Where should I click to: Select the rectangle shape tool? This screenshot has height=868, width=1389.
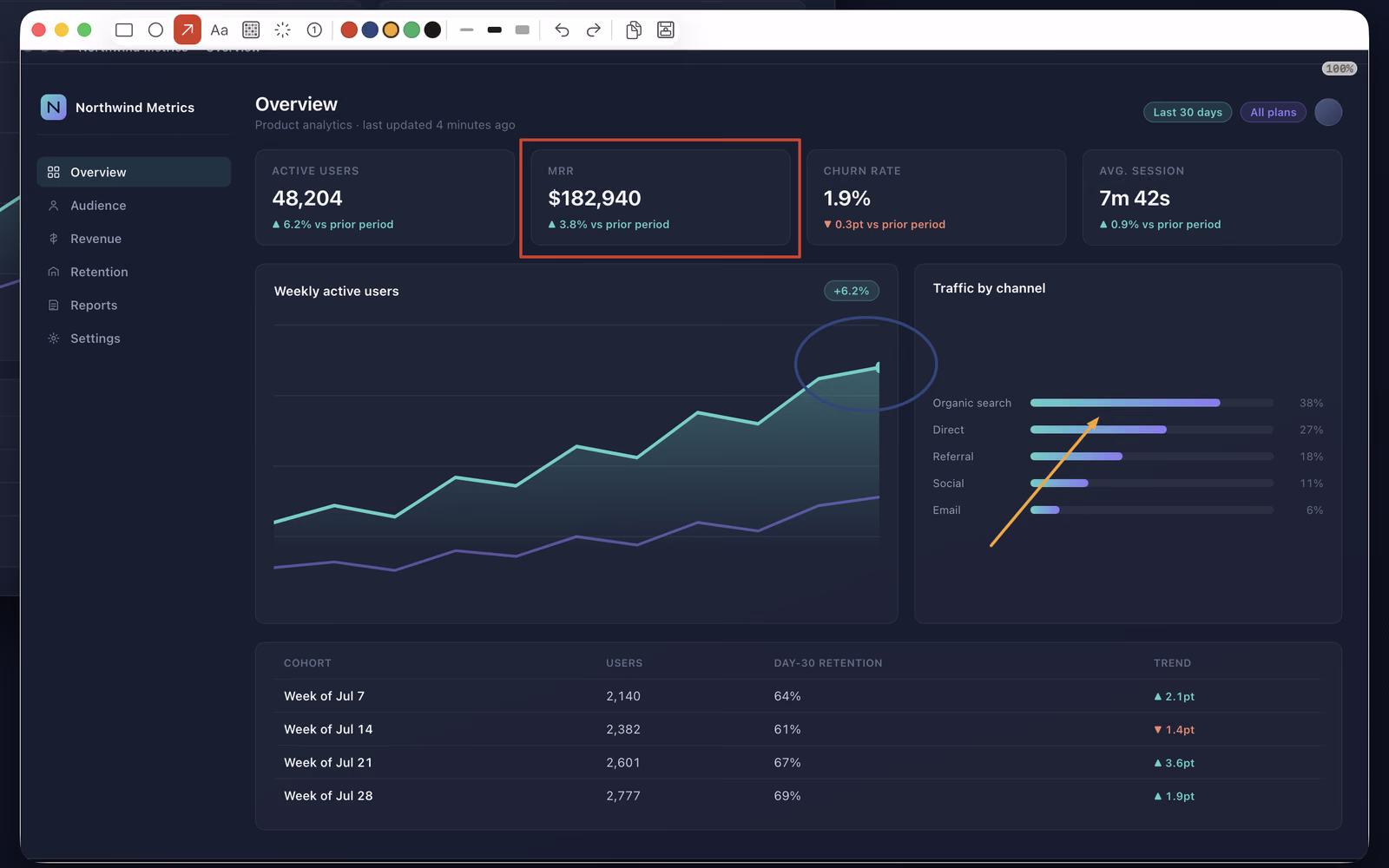click(124, 30)
